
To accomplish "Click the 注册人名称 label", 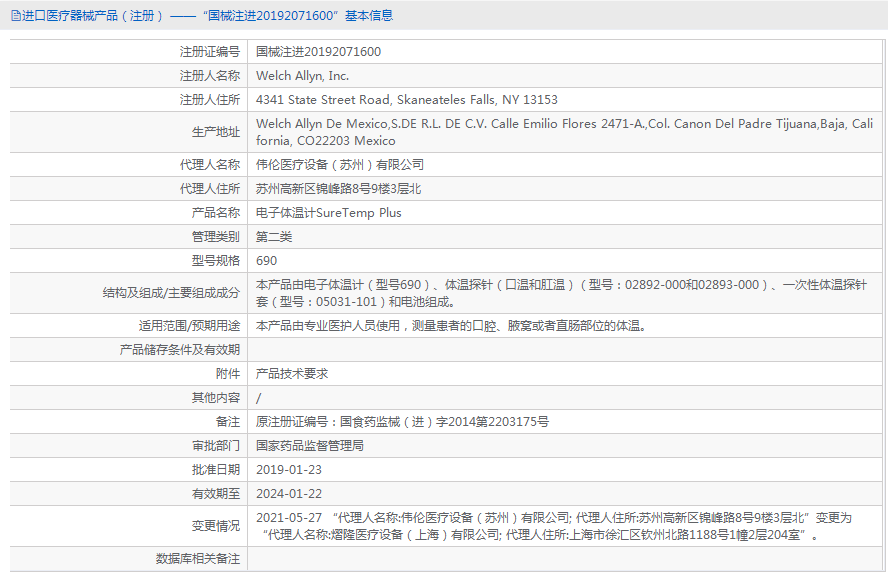I will [x=210, y=76].
